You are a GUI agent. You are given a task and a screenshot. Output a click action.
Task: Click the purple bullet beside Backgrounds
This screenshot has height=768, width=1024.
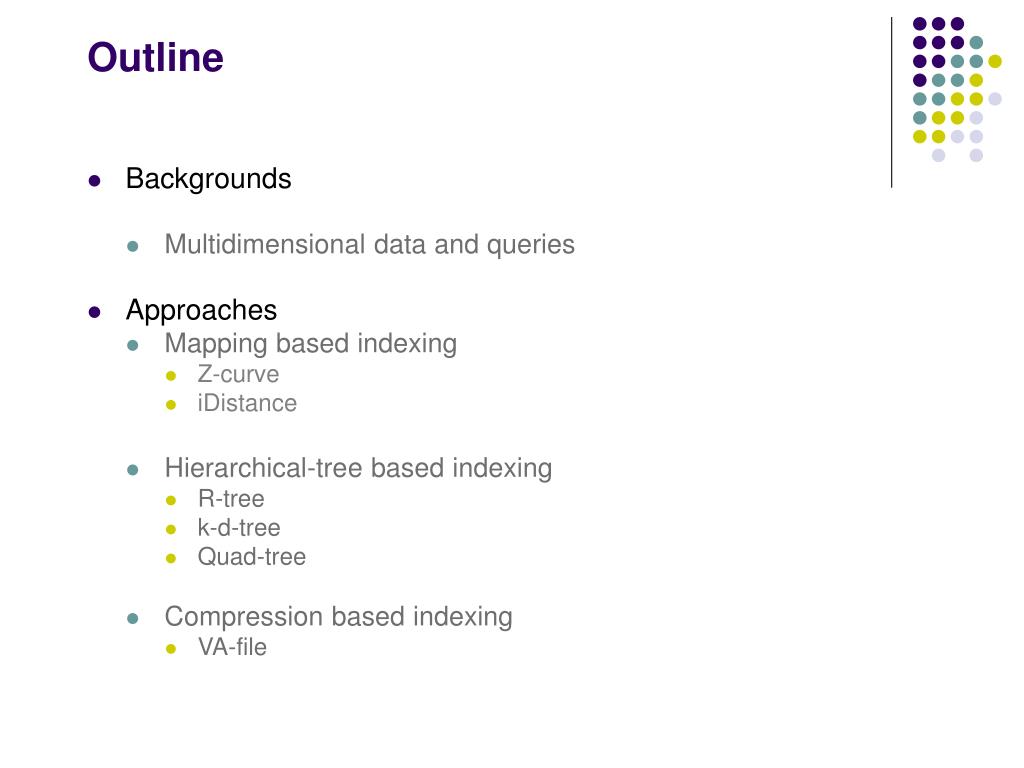click(95, 181)
